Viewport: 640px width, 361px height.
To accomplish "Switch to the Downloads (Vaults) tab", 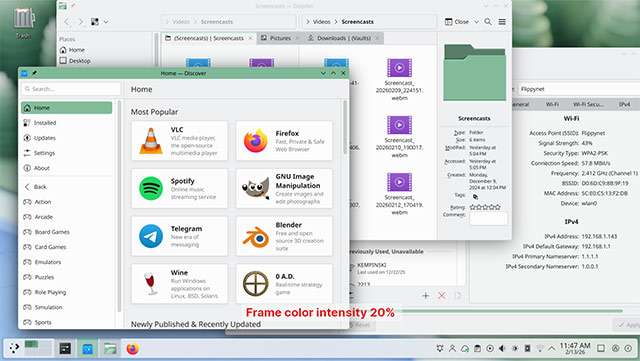I will click(343, 38).
